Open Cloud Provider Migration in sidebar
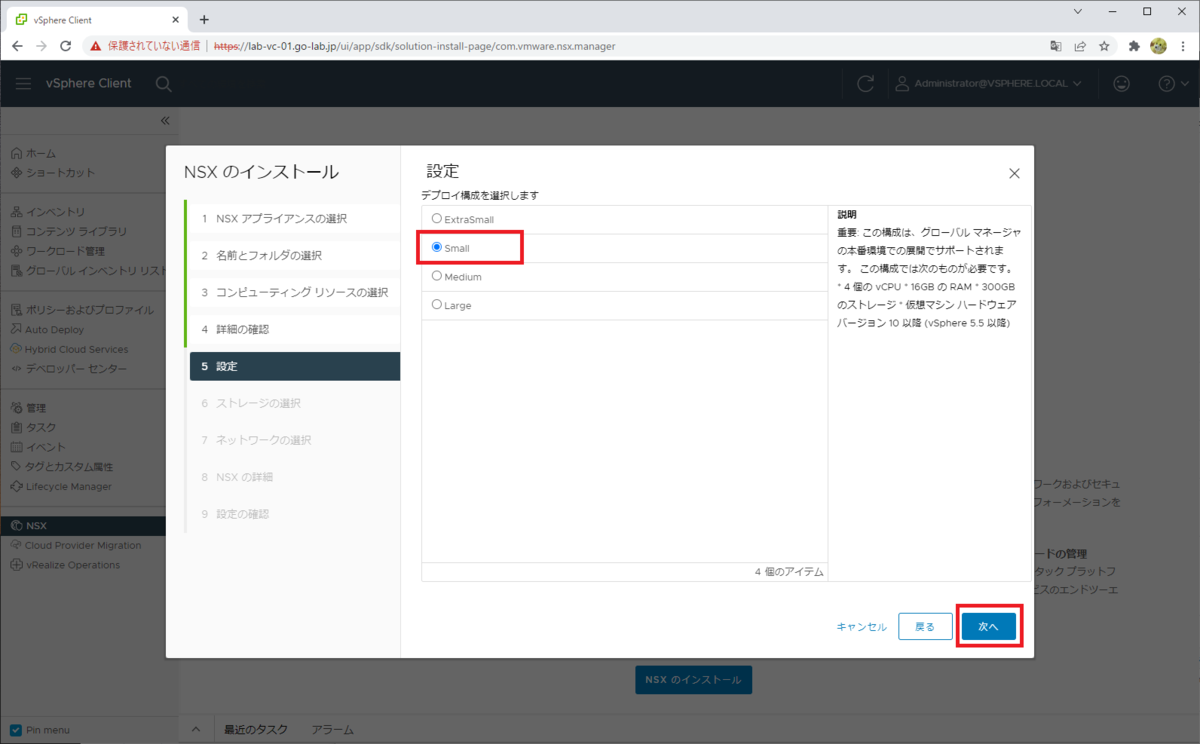The image size is (1200, 744). click(x=76, y=545)
